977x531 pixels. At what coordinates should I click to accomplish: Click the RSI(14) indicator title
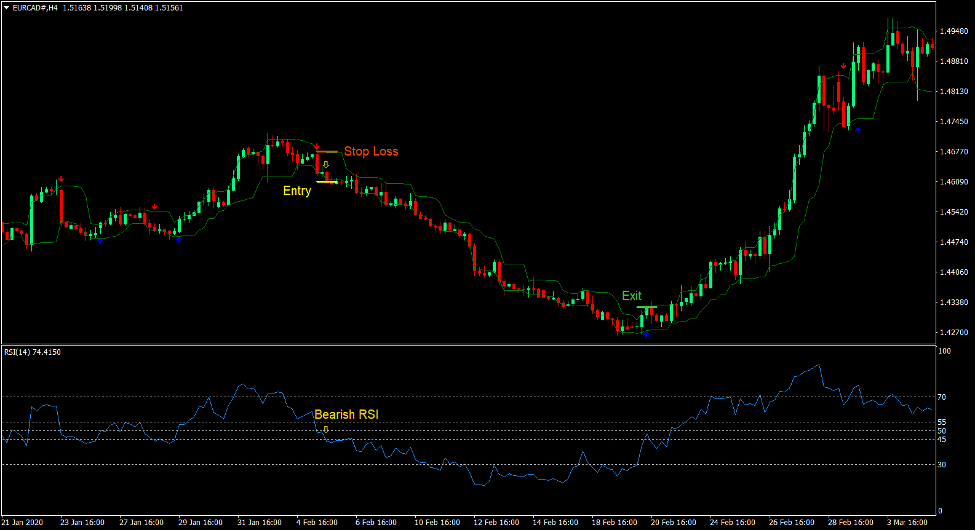click(32, 353)
